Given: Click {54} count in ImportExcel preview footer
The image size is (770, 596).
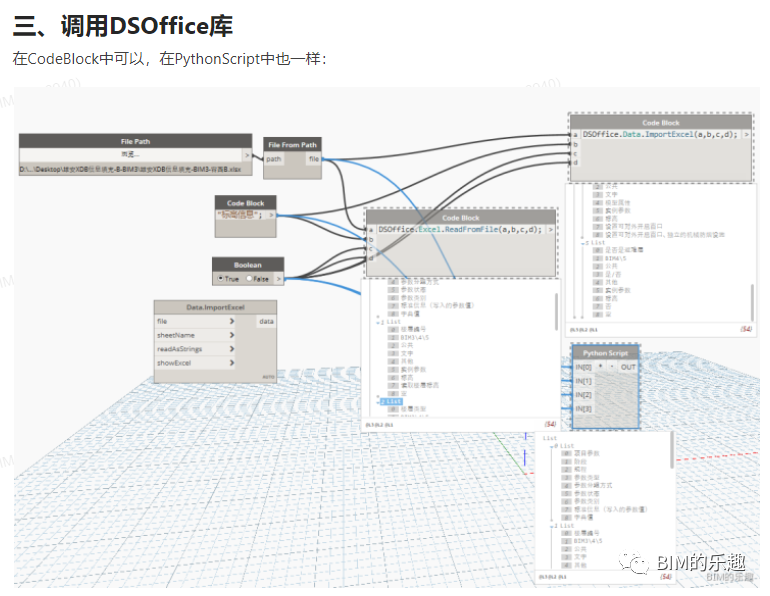Looking at the screenshot, I should point(746,329).
